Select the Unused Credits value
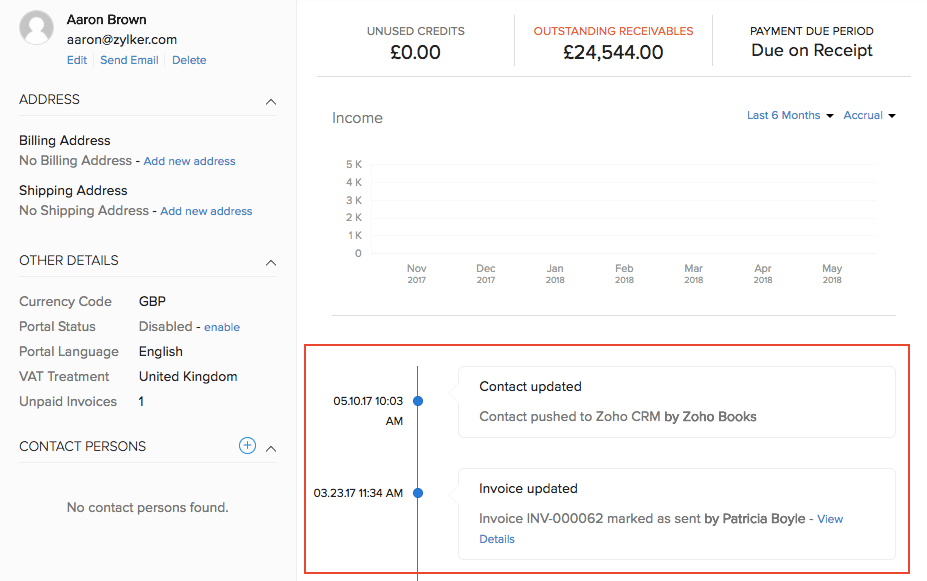This screenshot has height=581, width=927. pyautogui.click(x=415, y=53)
